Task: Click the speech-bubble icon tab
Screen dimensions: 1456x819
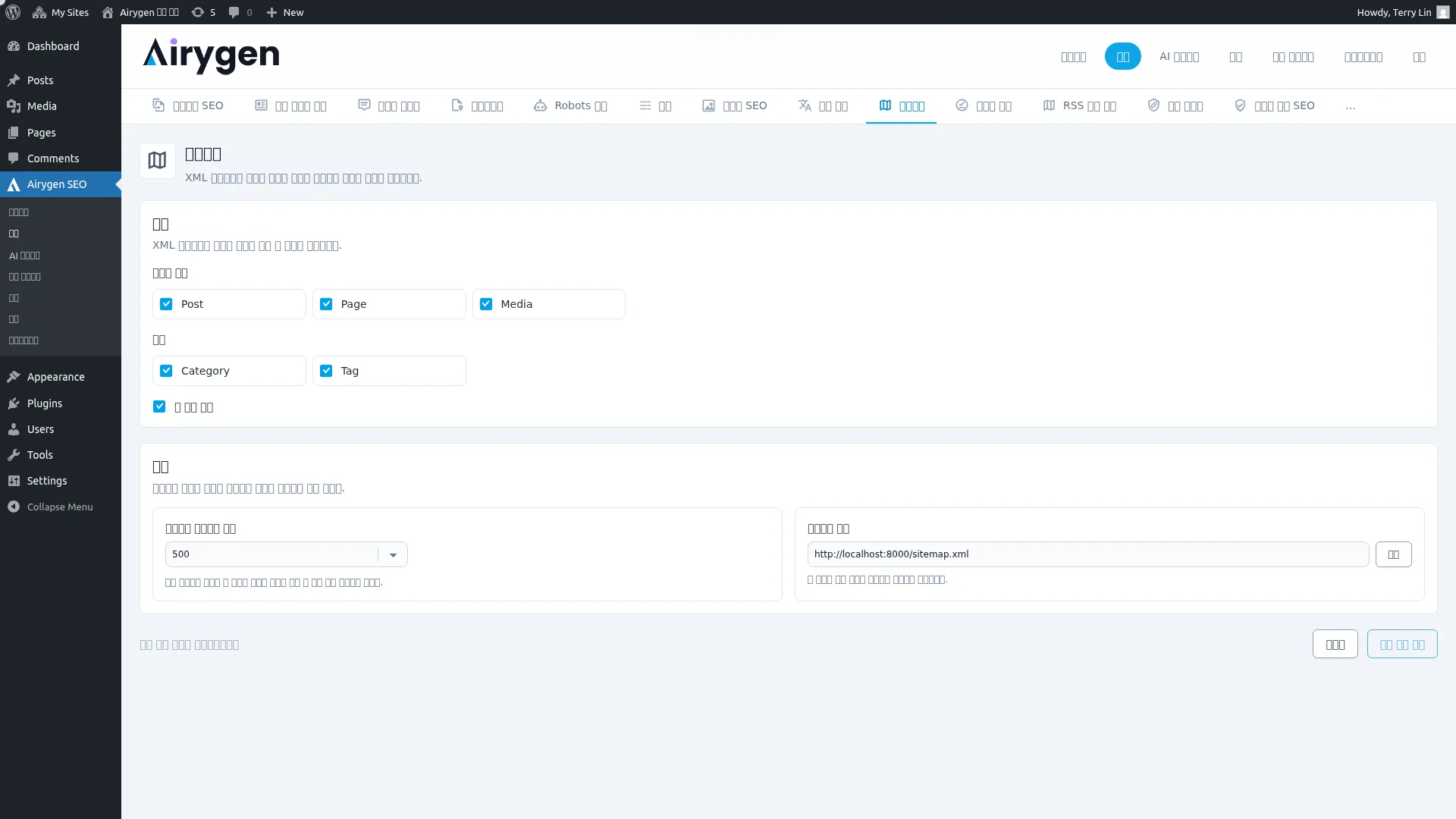Action: coord(364,105)
